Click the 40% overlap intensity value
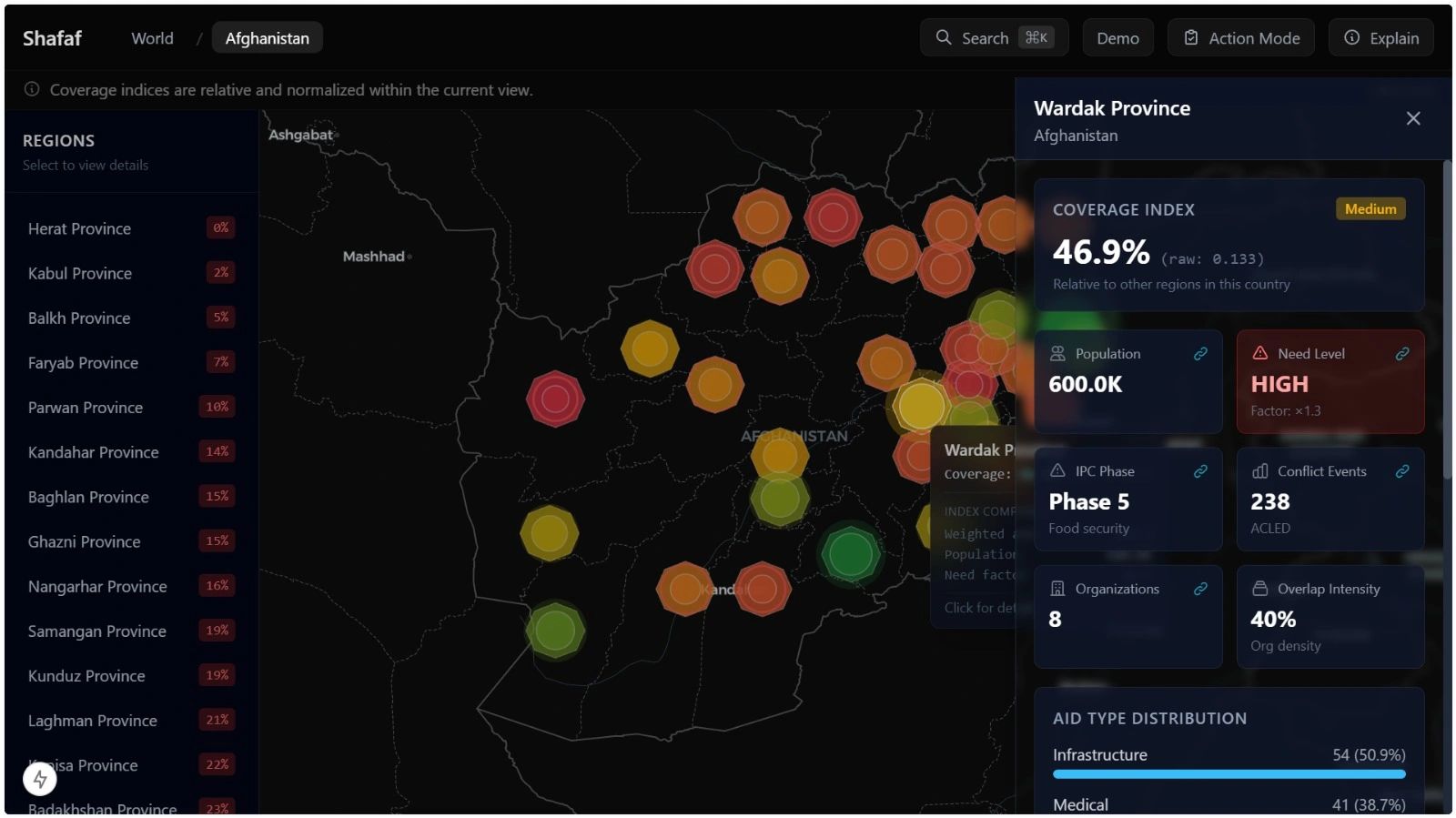 [x=1272, y=619]
